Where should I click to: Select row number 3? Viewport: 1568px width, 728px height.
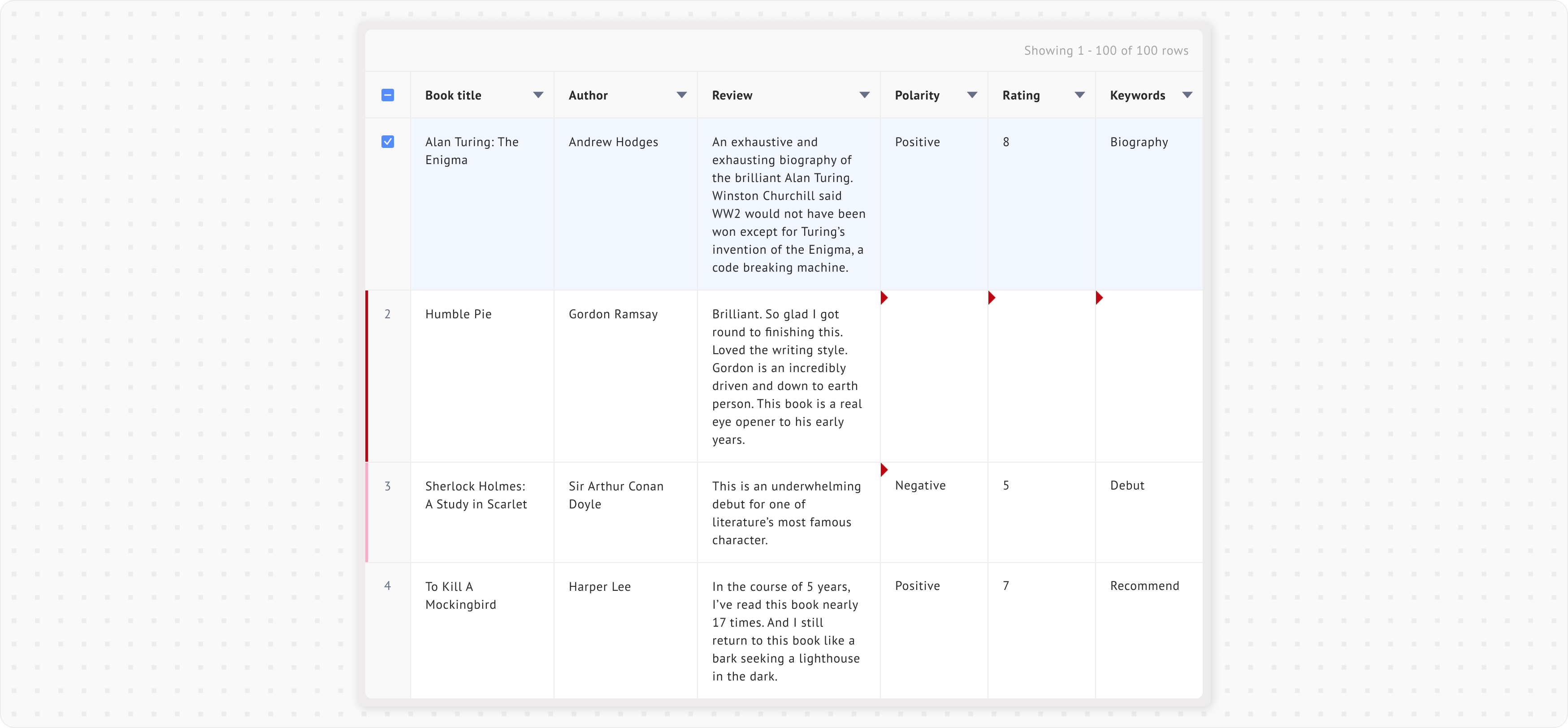coord(388,486)
